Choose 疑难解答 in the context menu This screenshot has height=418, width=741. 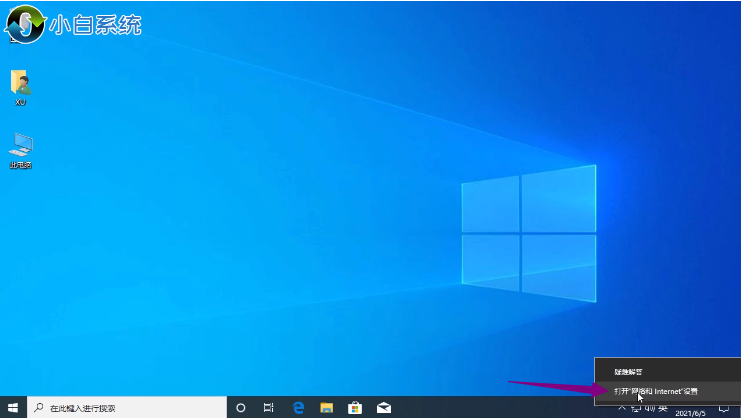coord(668,372)
